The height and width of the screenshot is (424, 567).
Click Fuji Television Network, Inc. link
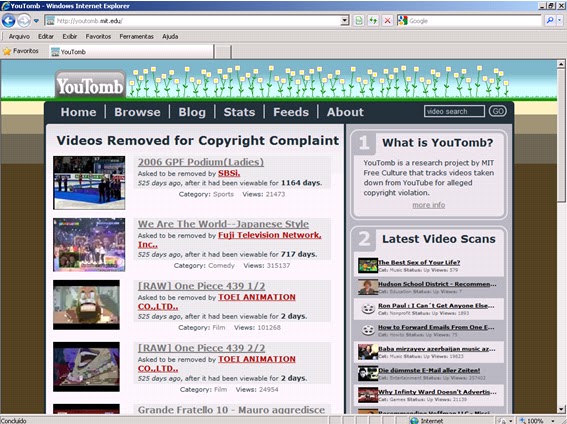230,240
